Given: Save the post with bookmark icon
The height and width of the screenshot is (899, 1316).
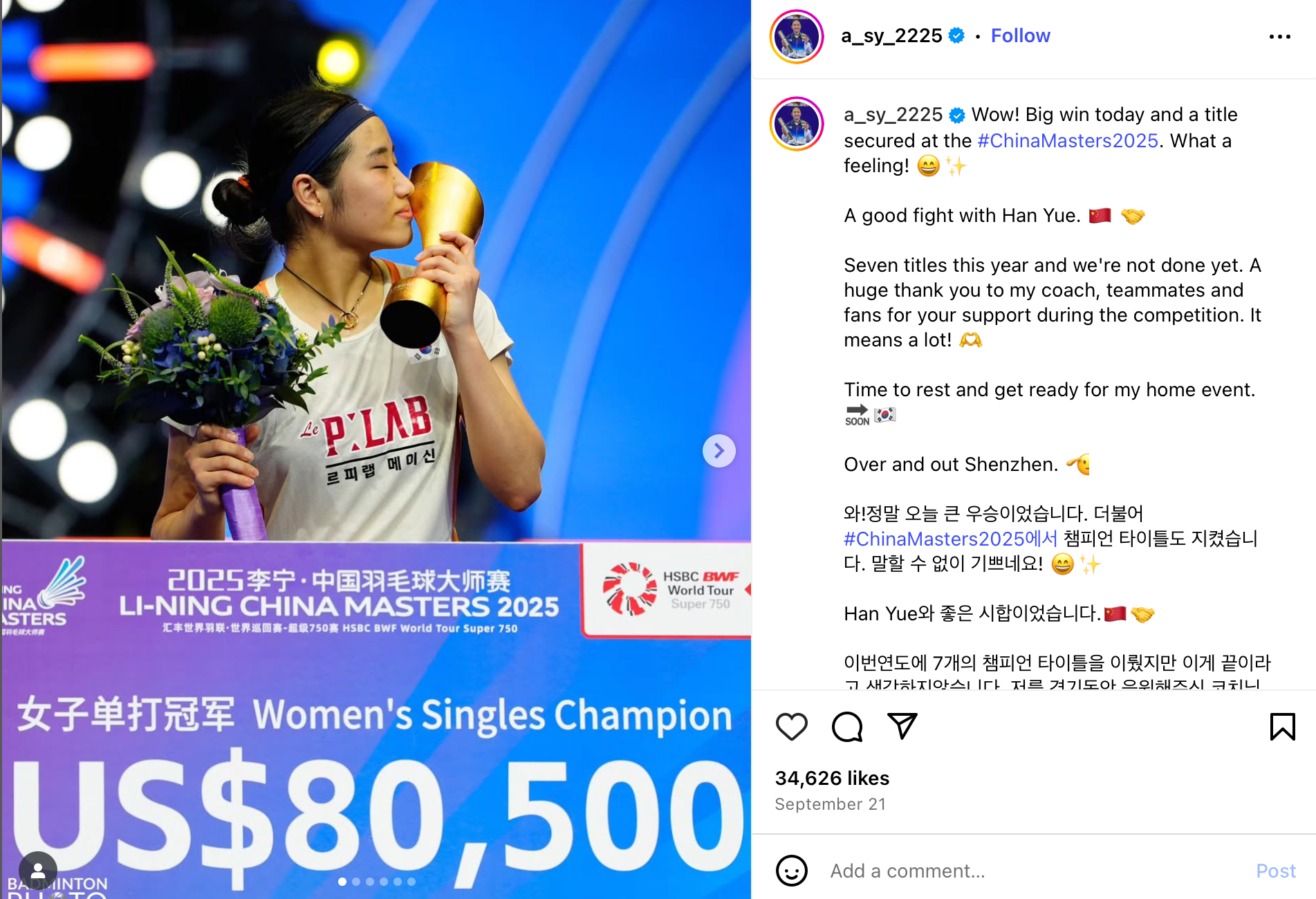Looking at the screenshot, I should (x=1283, y=727).
